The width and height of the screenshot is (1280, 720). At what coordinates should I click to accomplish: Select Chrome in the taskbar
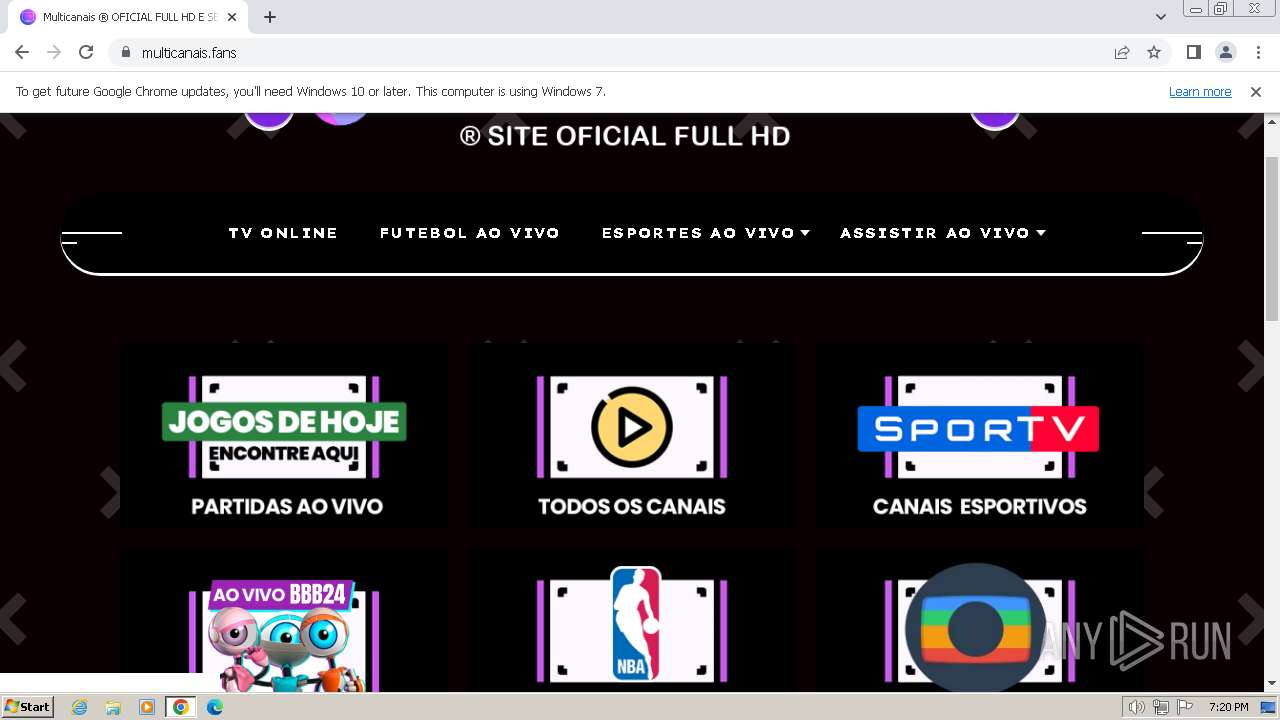click(181, 707)
